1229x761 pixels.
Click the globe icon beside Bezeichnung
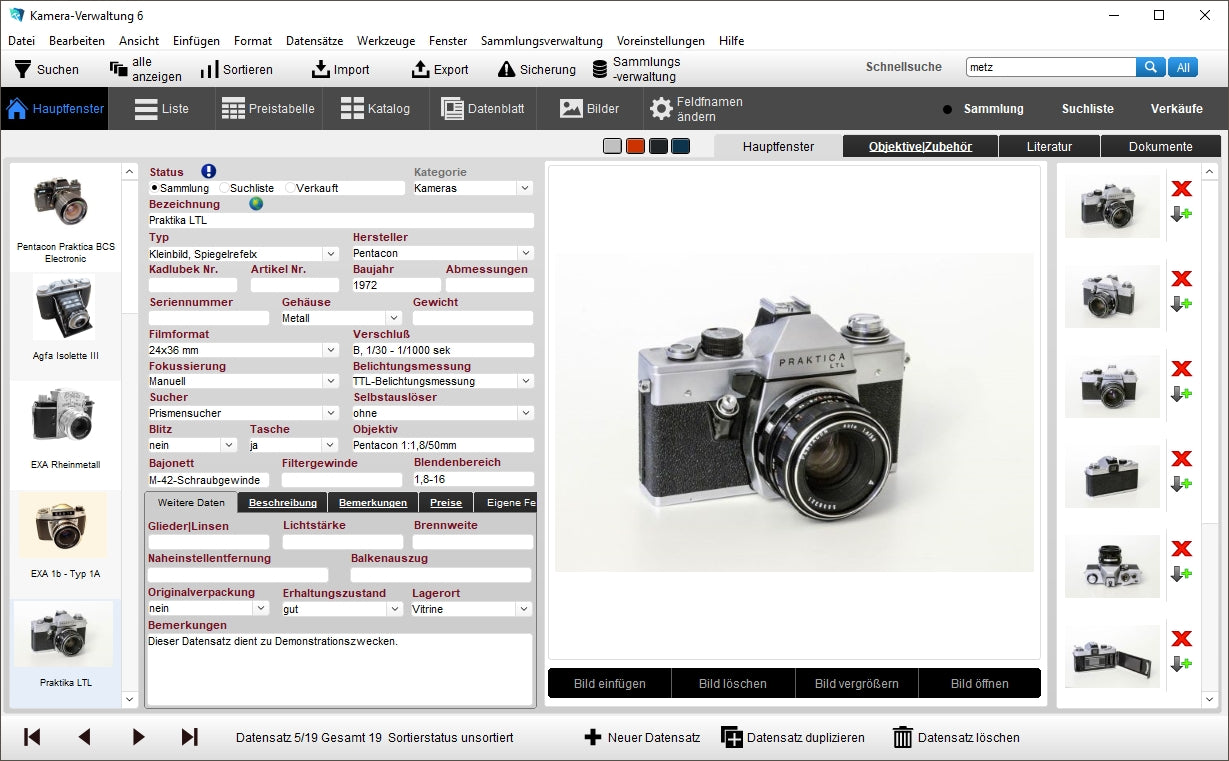click(x=256, y=204)
